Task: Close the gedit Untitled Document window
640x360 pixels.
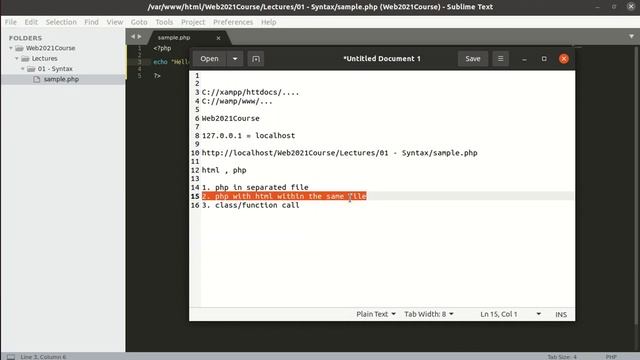Action: coord(564,59)
